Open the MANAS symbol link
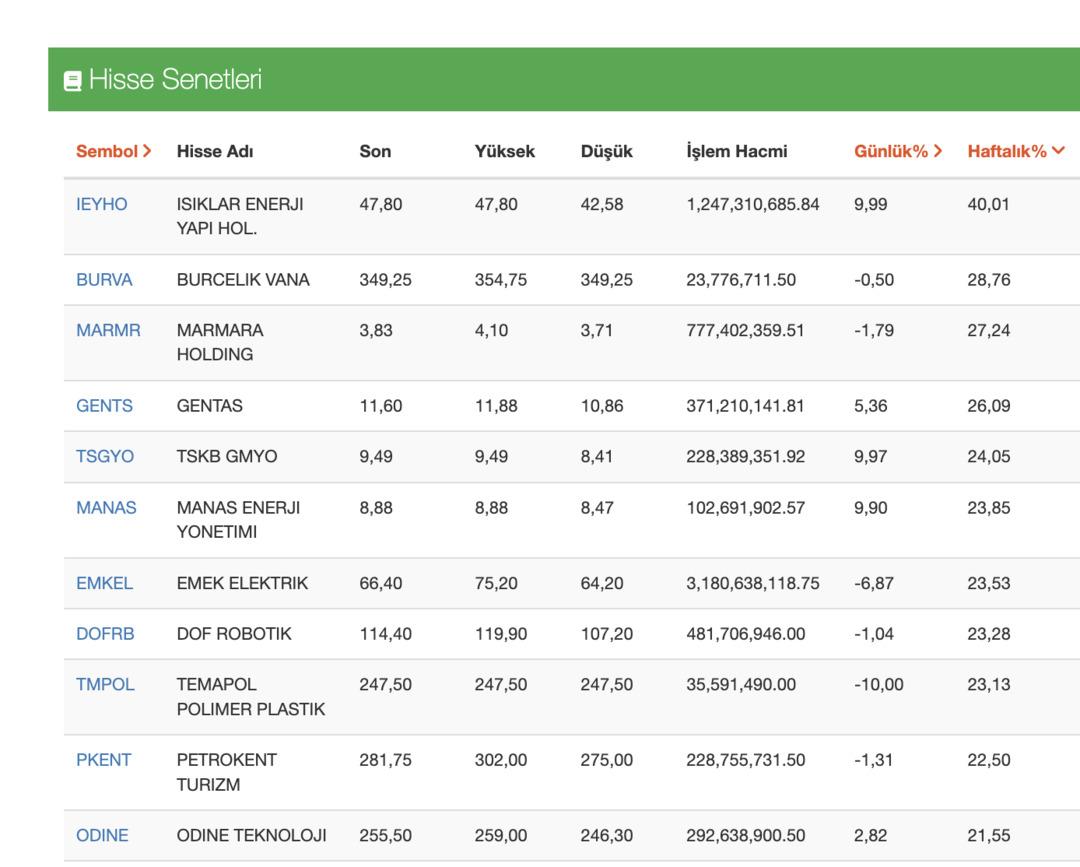The height and width of the screenshot is (867, 1080). (106, 507)
